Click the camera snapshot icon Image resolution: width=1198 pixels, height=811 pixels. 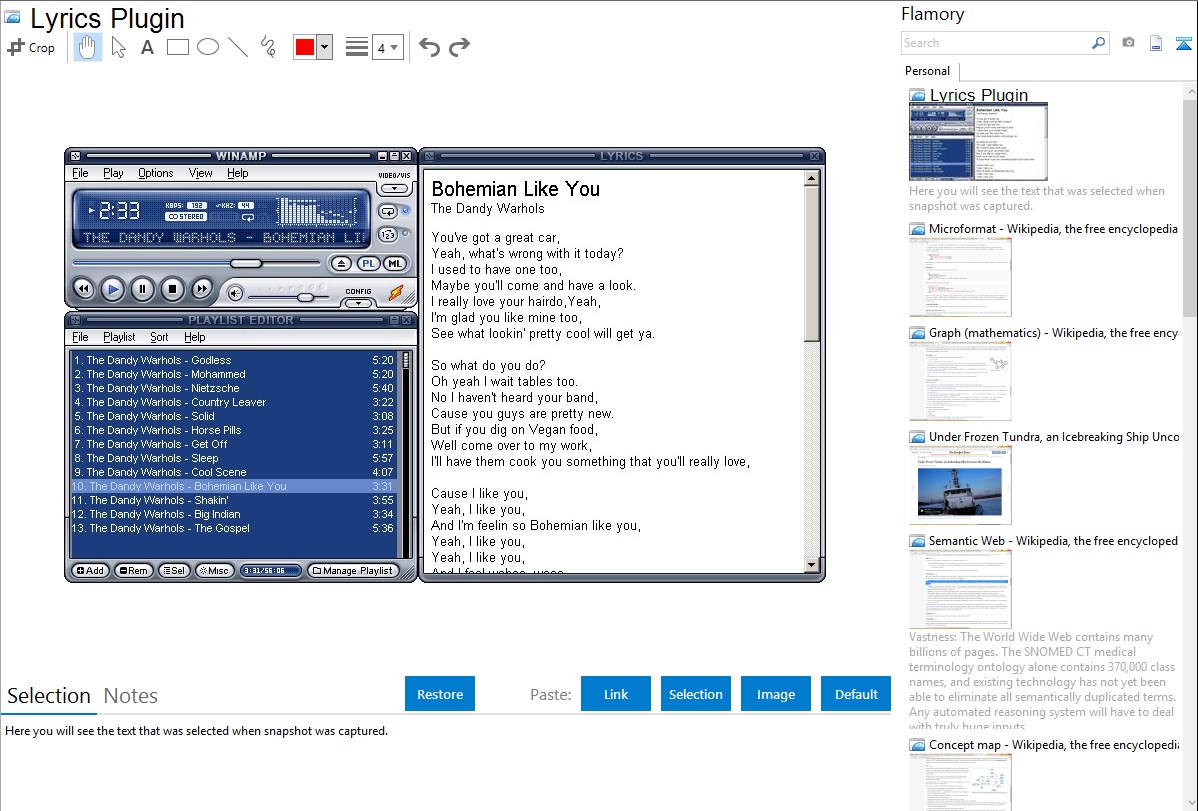(x=1128, y=43)
